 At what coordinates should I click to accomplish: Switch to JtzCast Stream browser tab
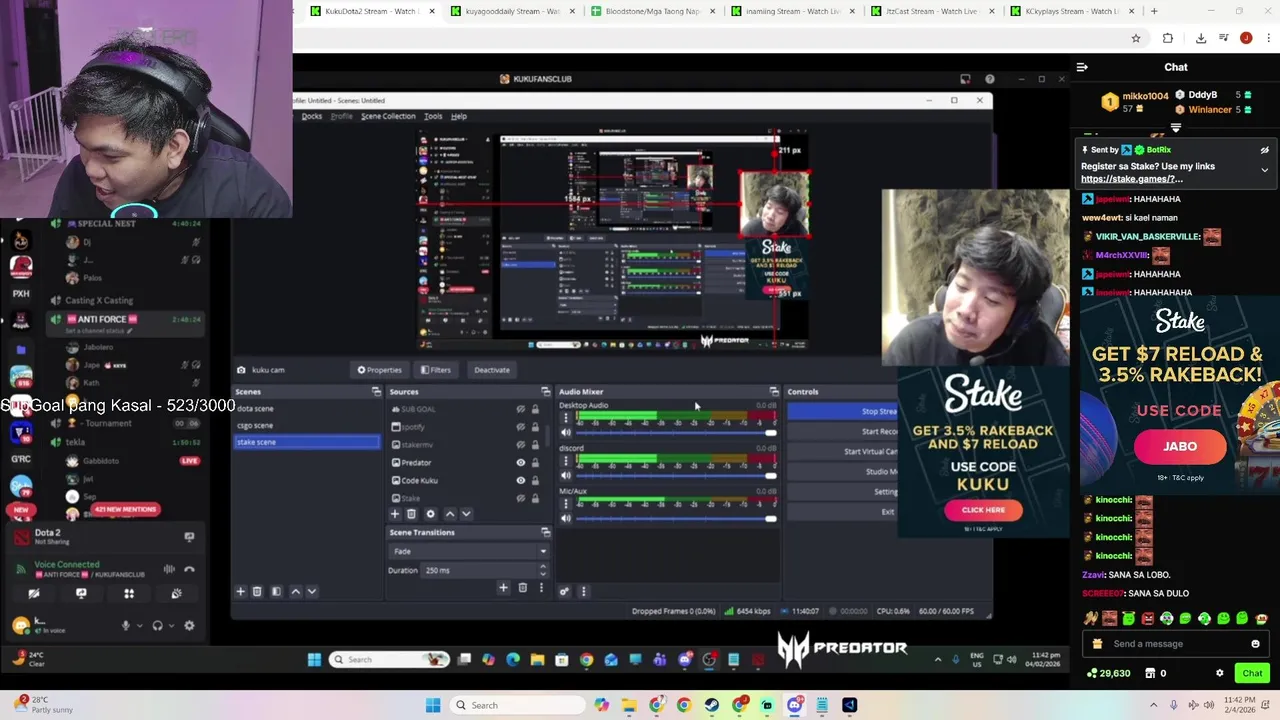(x=930, y=11)
